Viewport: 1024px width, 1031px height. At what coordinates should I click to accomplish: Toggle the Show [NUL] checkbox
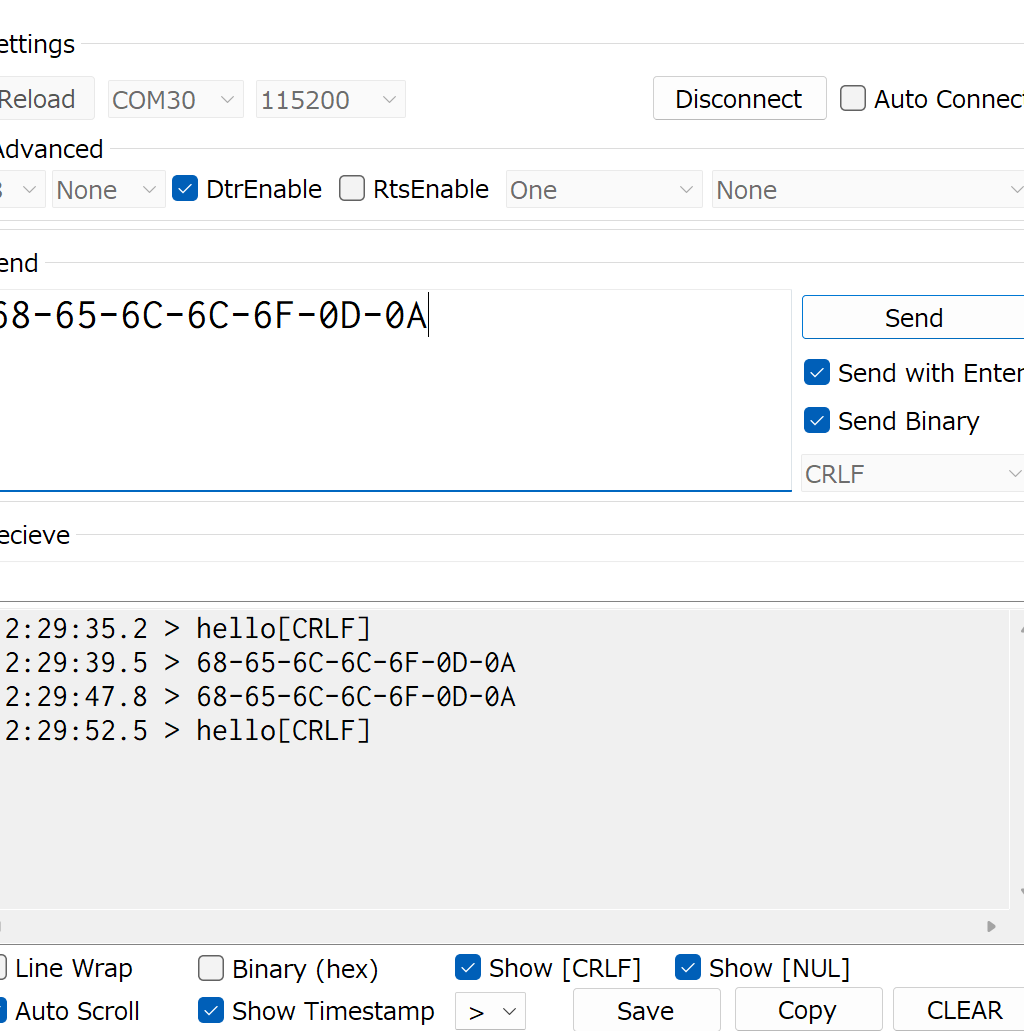688,968
